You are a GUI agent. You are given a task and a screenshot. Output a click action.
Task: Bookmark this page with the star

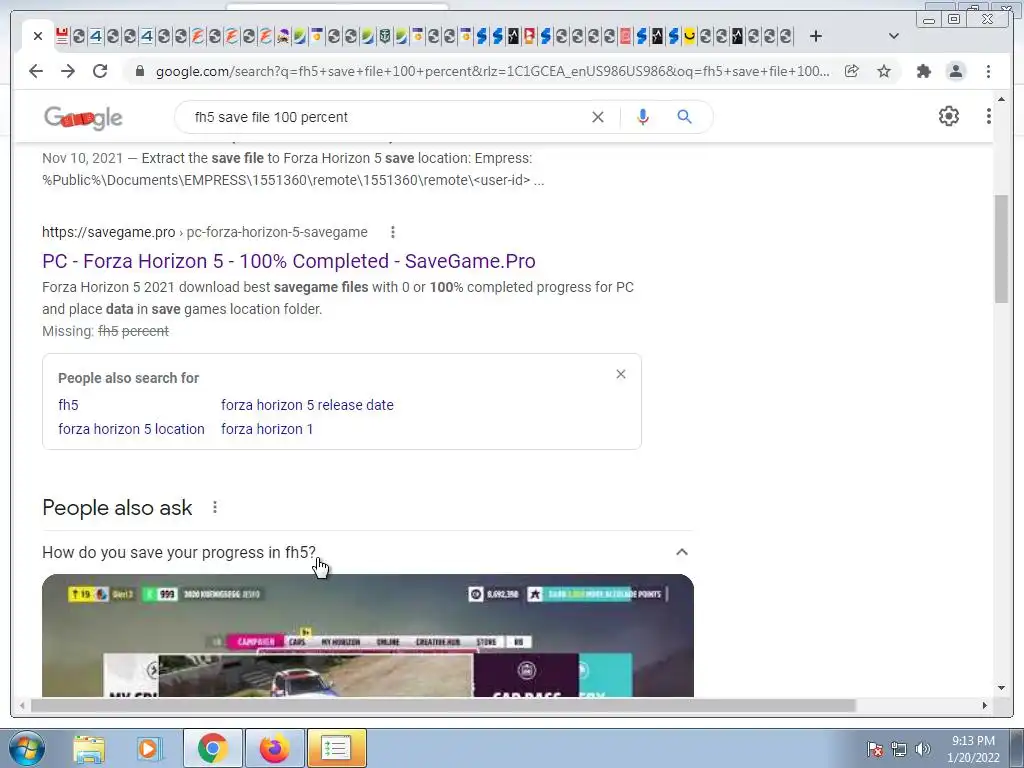point(884,71)
